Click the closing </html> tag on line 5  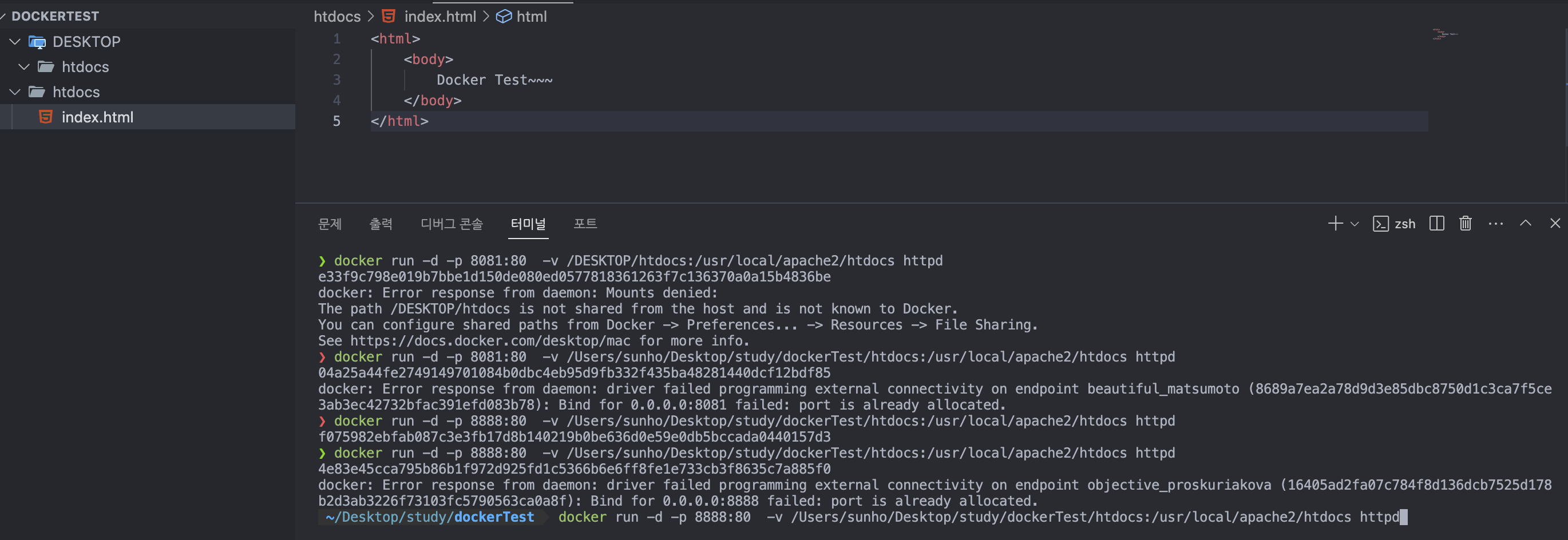(x=400, y=121)
